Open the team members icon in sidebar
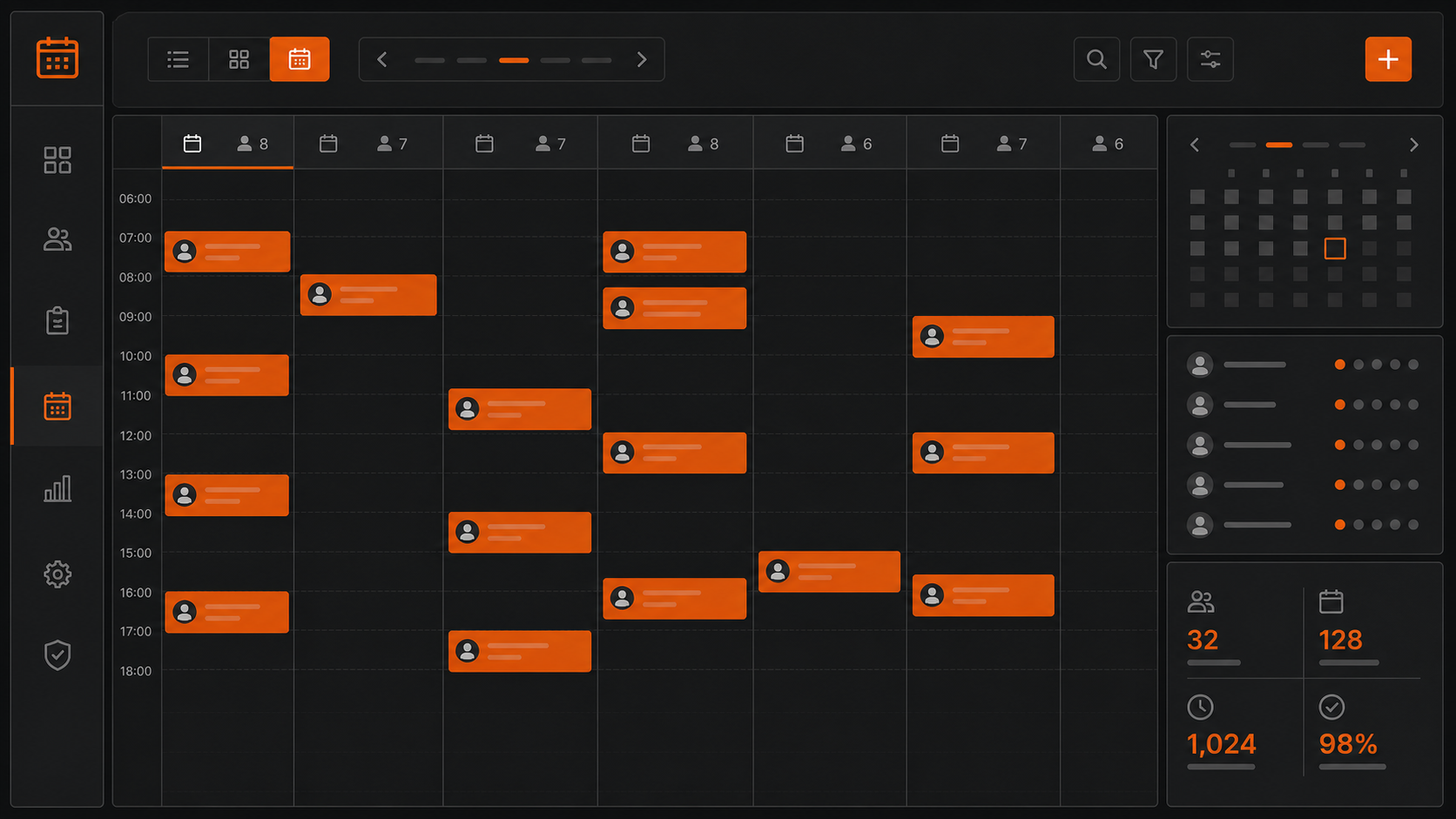This screenshot has width=1456, height=819. pyautogui.click(x=57, y=239)
